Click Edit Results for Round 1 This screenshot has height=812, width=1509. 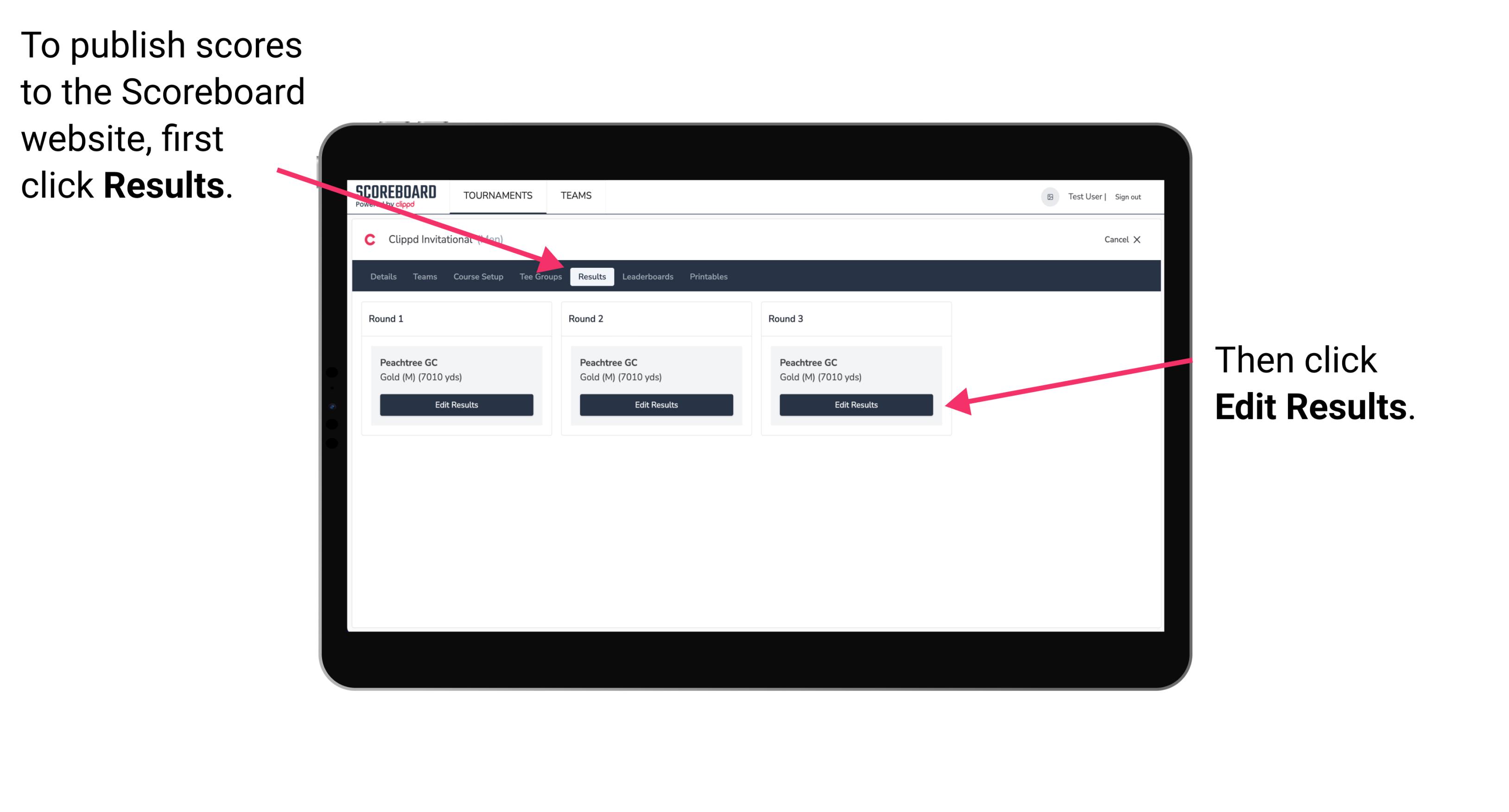(456, 405)
